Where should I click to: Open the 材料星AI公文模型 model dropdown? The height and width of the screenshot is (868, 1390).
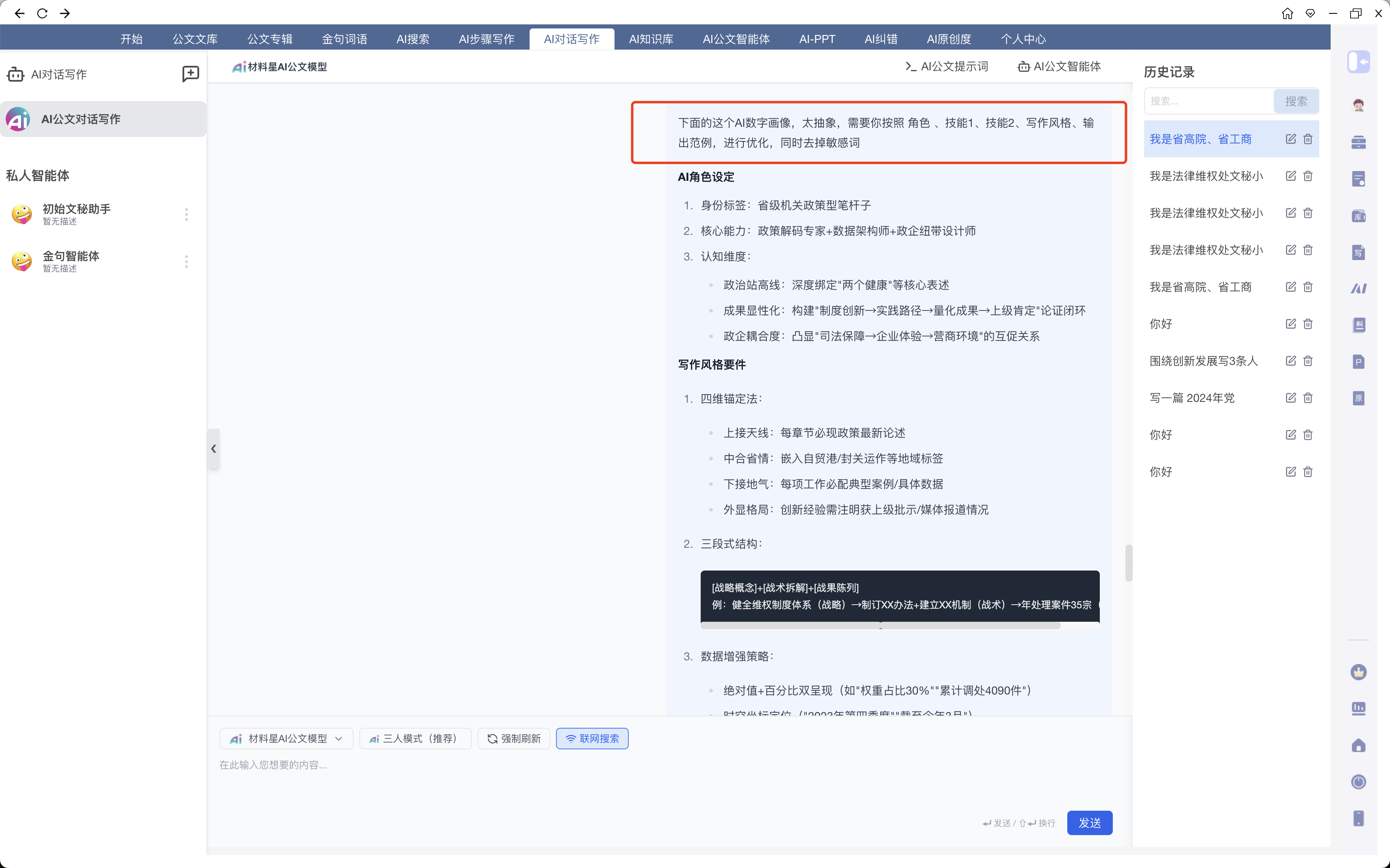point(287,738)
